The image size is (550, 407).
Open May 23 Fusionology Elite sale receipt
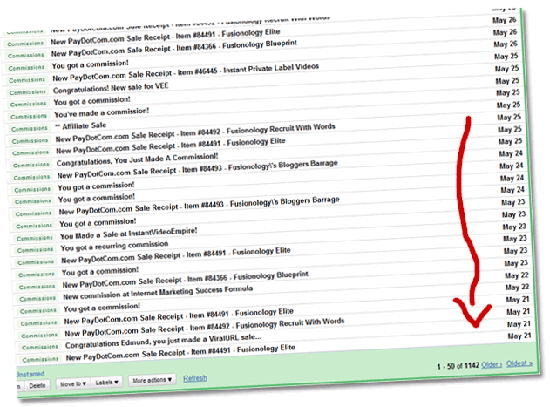pyautogui.click(x=176, y=255)
